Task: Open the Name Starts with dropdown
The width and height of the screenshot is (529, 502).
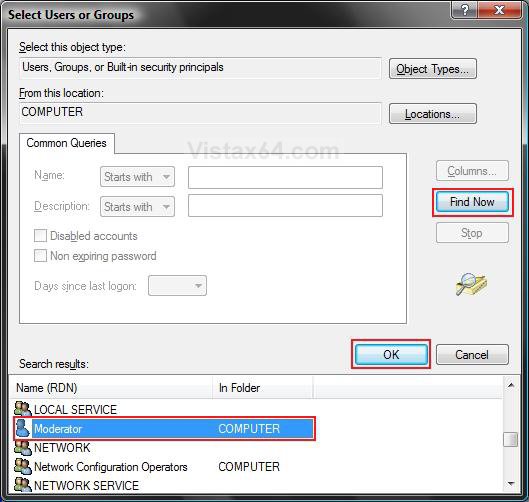Action: tap(137, 177)
